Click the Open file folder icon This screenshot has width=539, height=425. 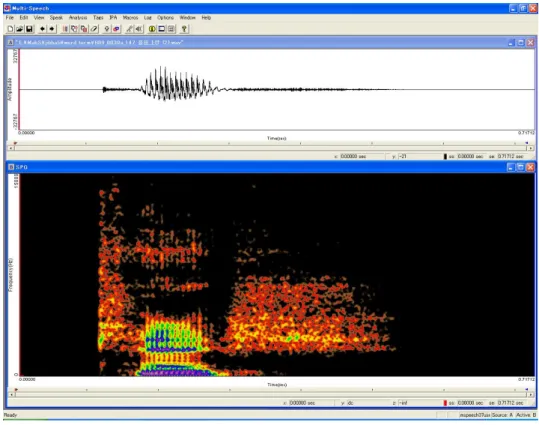[20, 29]
